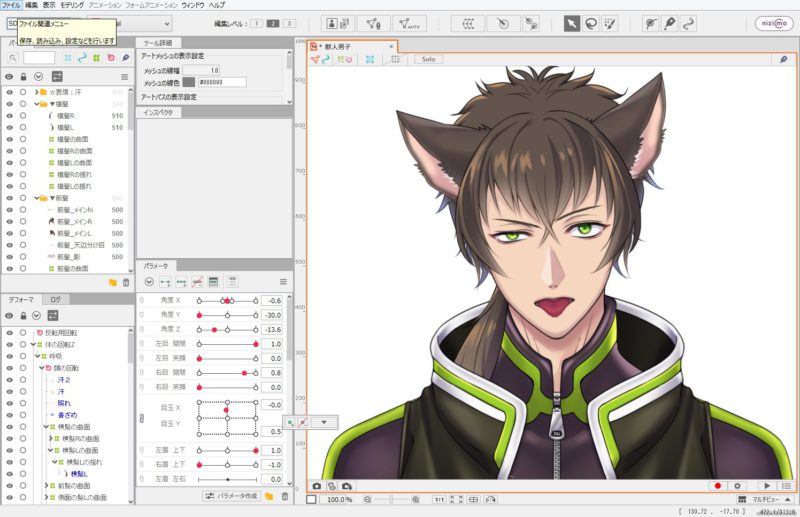This screenshot has height=517, width=800.
Task: Select edit level 1
Action: (257, 23)
